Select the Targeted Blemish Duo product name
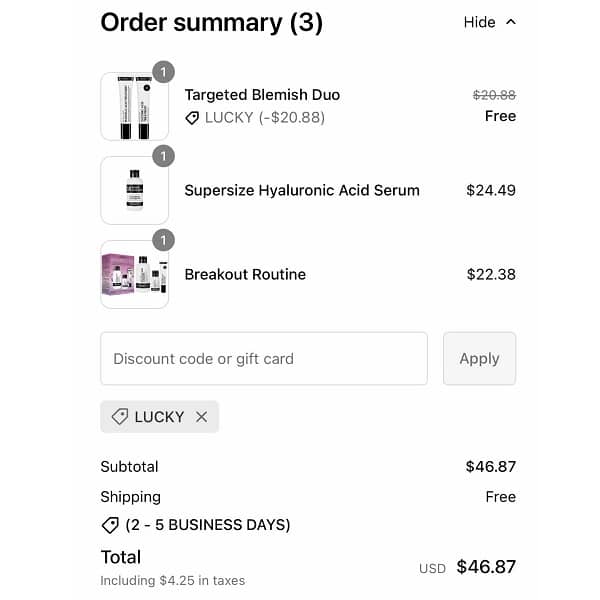600x600 pixels. click(262, 95)
